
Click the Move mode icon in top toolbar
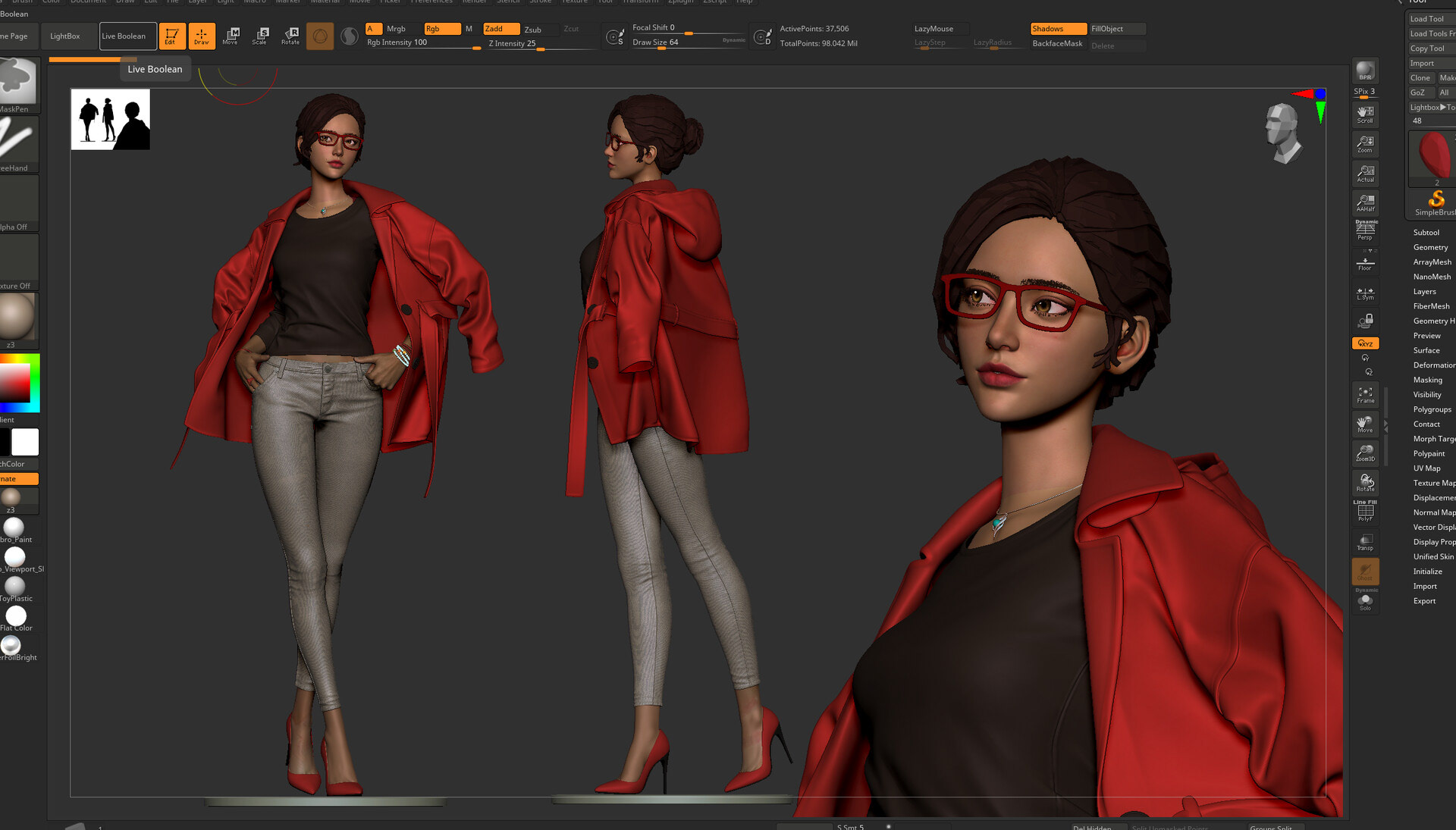231,36
